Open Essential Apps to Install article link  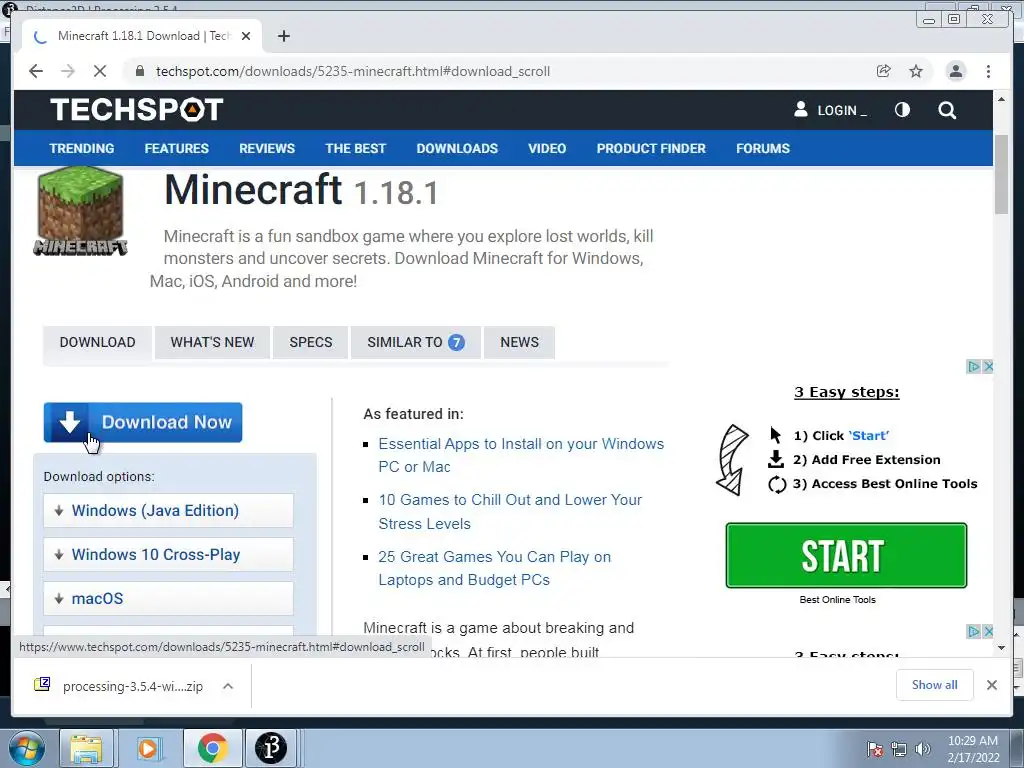click(x=521, y=455)
